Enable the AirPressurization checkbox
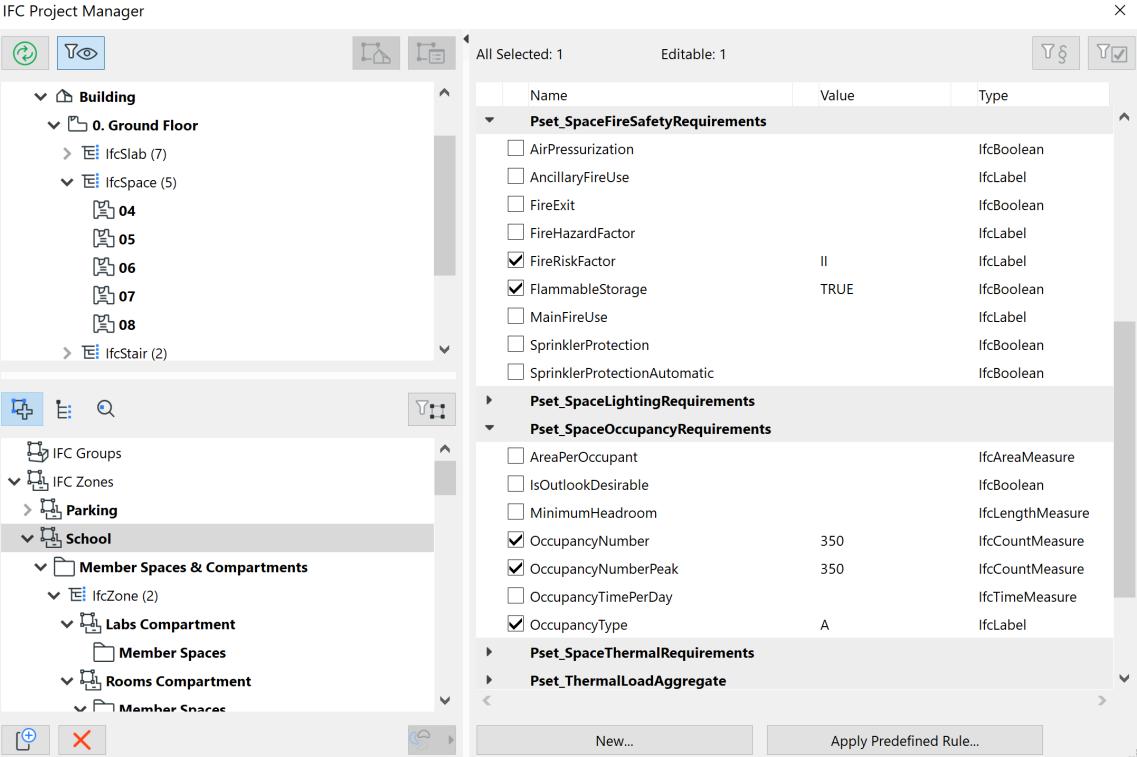The width and height of the screenshot is (1137, 757). click(516, 149)
